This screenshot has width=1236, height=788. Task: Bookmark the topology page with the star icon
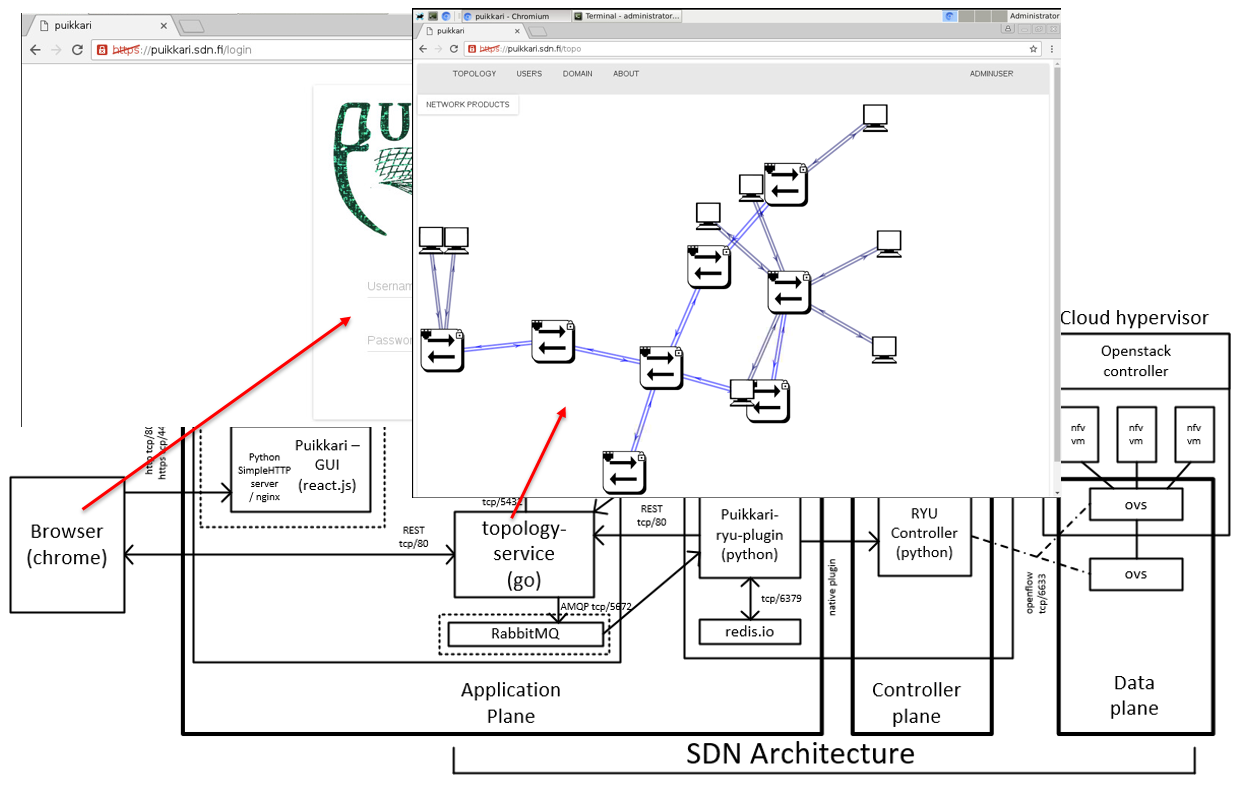point(1034,48)
